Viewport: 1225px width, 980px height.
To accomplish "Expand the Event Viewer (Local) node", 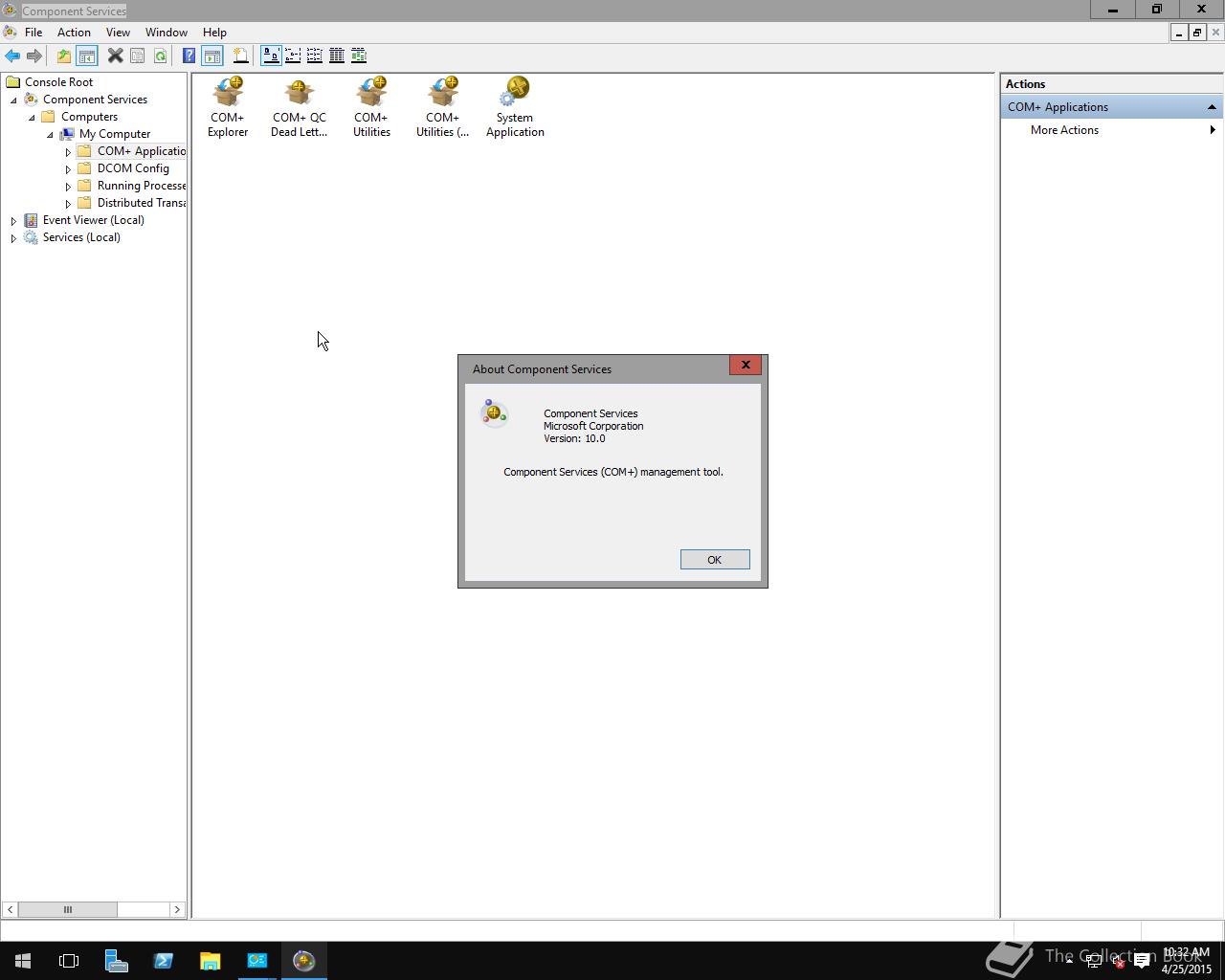I will pyautogui.click(x=13, y=220).
